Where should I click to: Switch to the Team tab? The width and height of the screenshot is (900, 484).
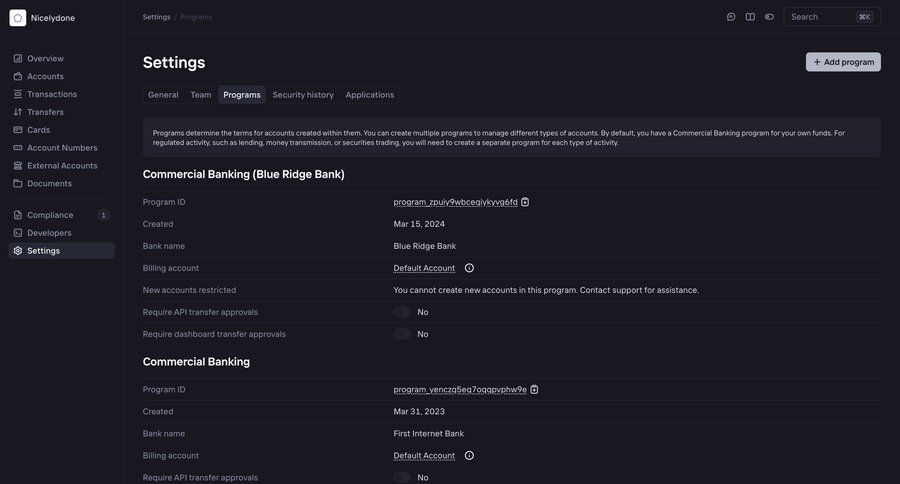201,95
